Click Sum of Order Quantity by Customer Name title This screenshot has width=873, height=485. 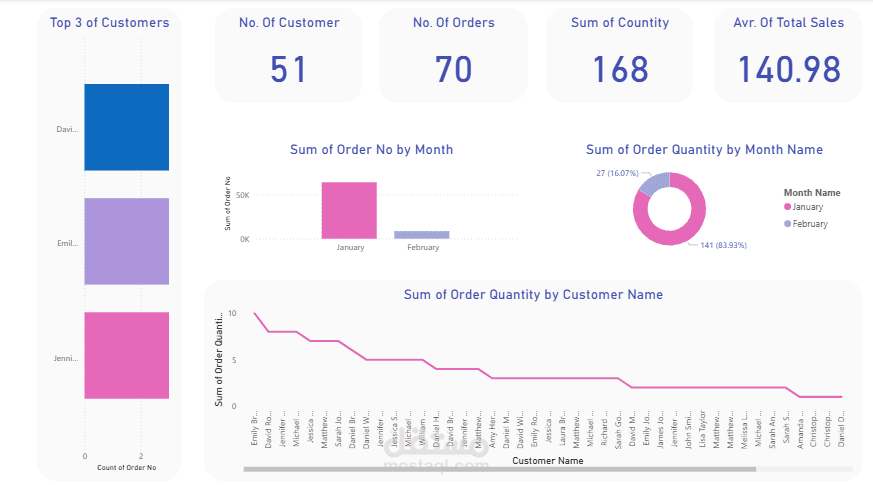point(533,295)
